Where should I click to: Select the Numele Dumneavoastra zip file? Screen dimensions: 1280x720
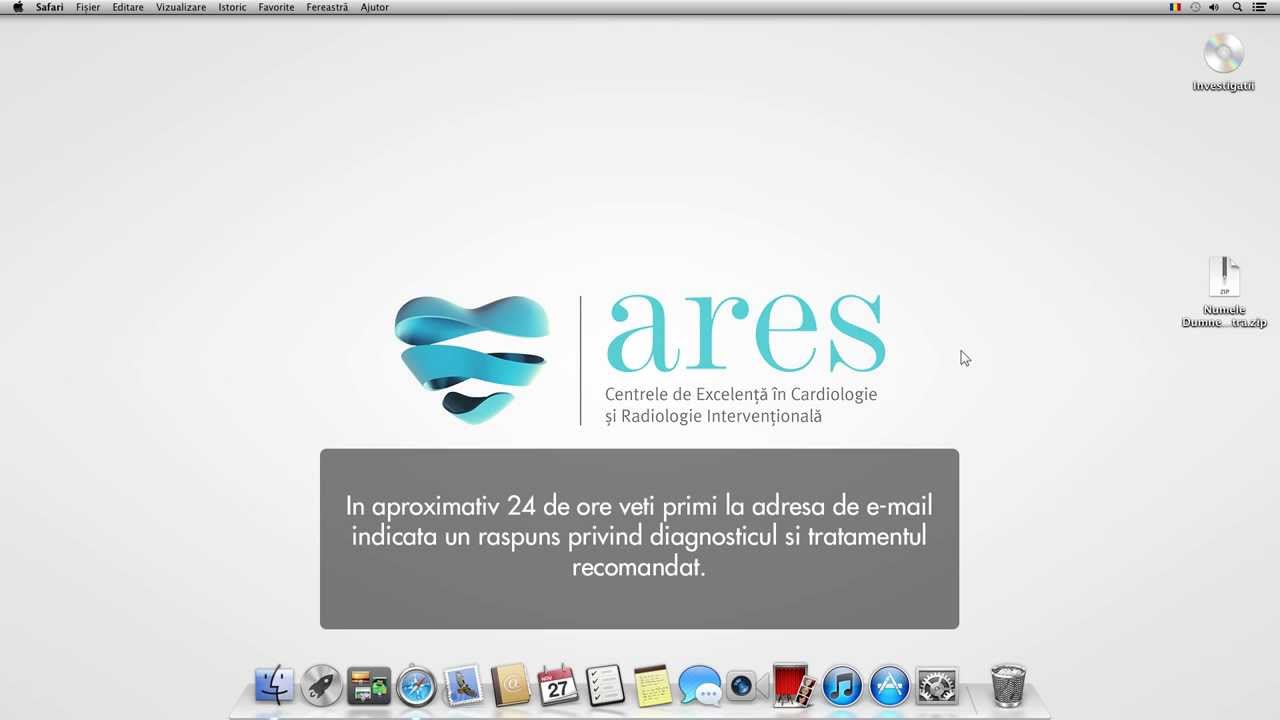[1224, 292]
